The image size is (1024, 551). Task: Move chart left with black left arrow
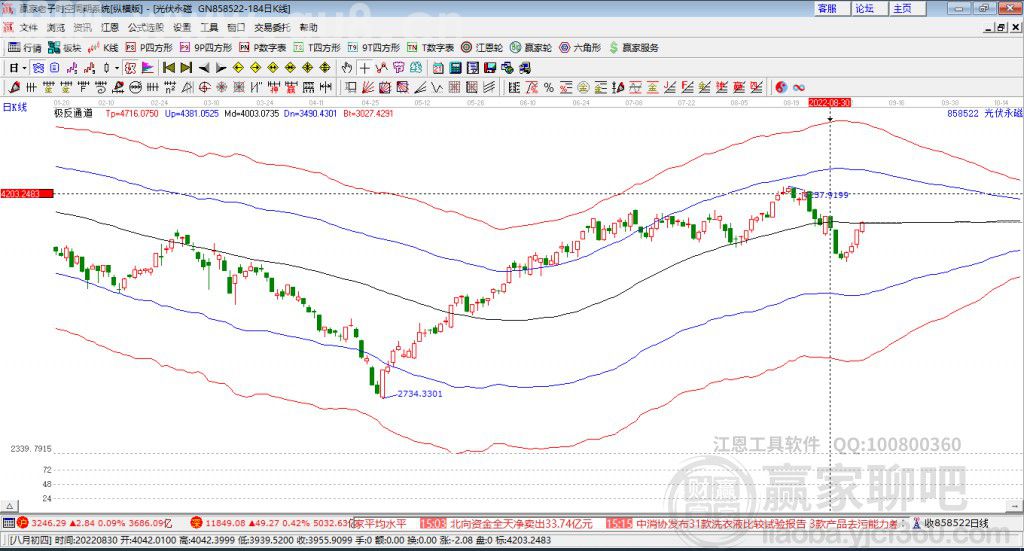pyautogui.click(x=204, y=68)
